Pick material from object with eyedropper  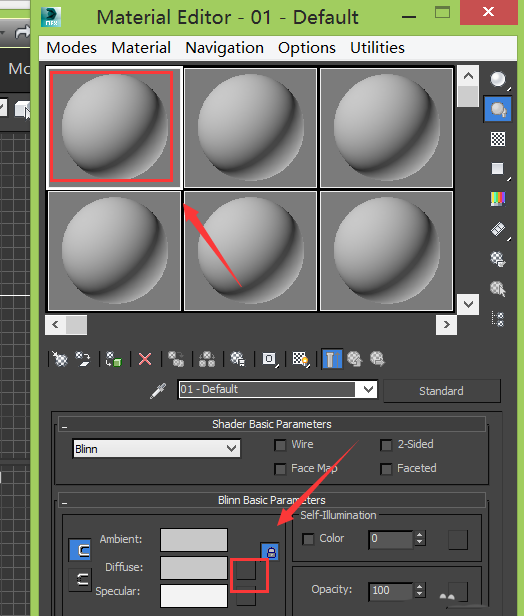click(158, 390)
